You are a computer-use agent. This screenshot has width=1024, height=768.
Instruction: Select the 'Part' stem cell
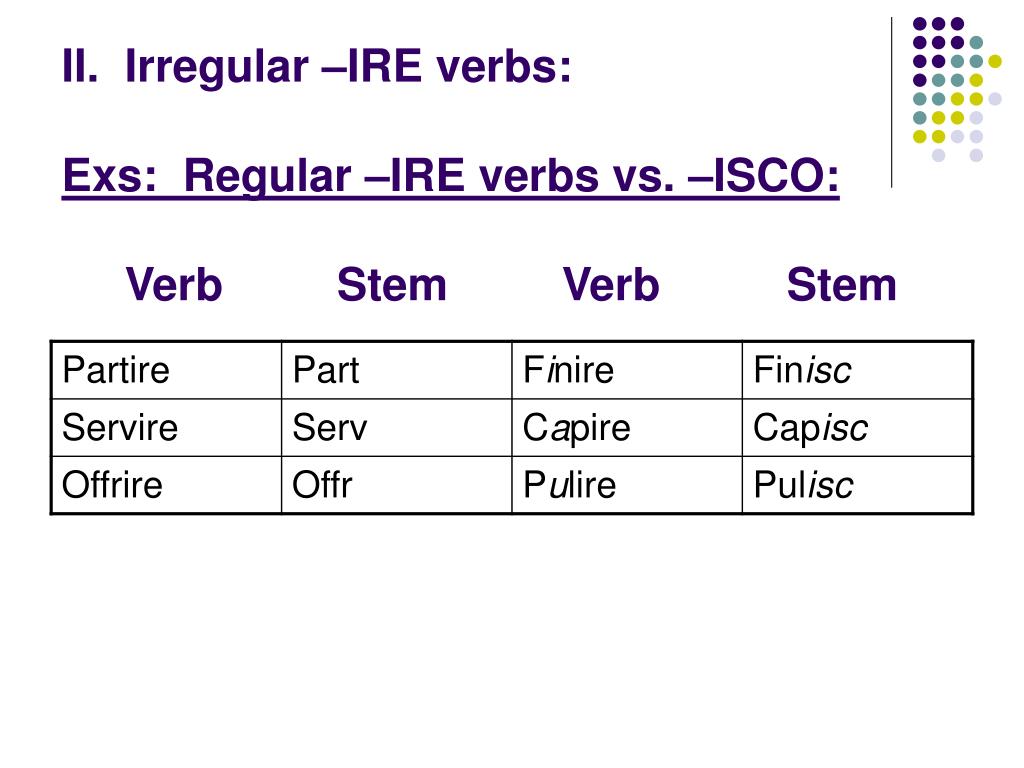396,370
